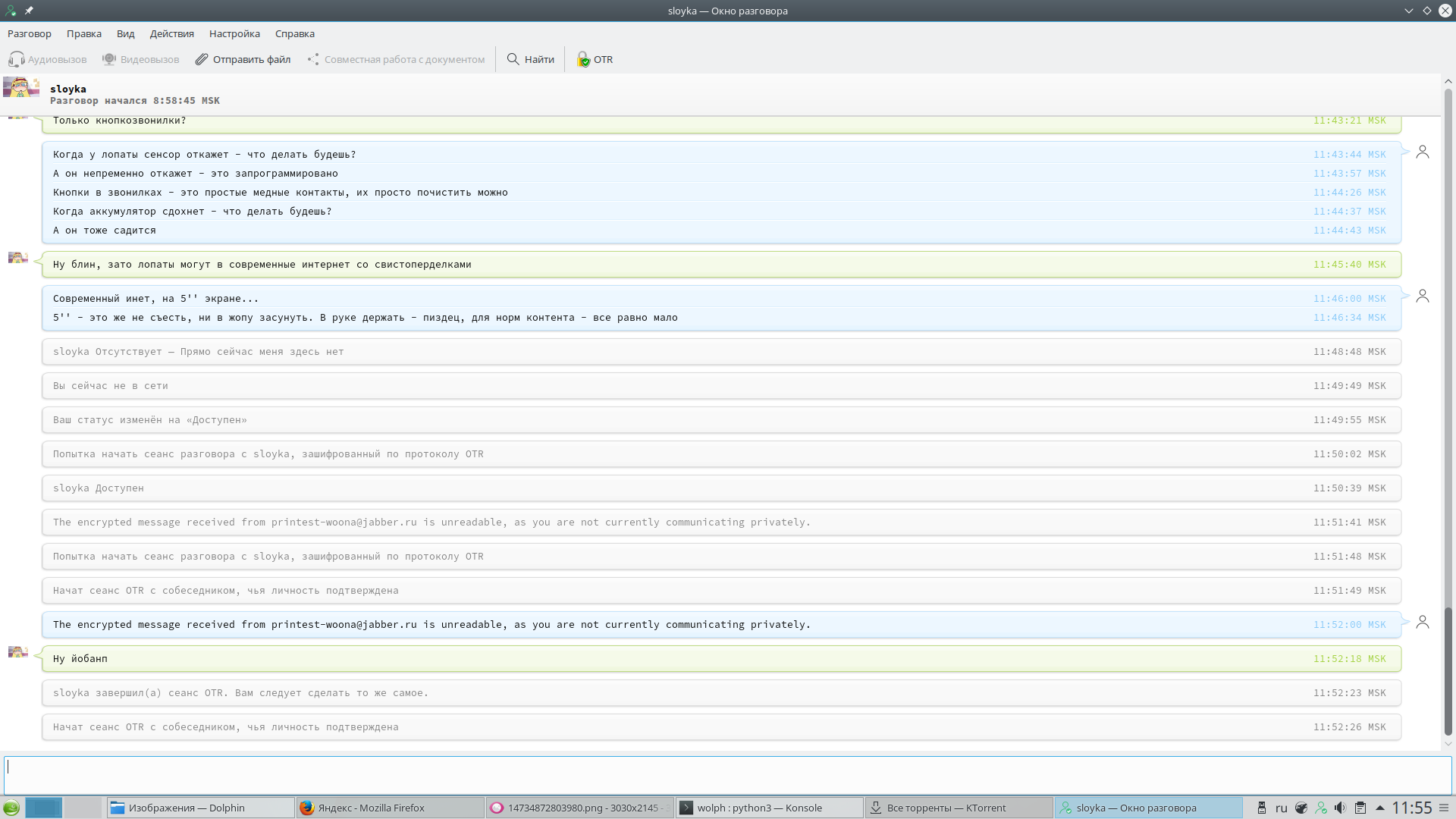Open the application launcher in the taskbar
This screenshot has height=819, width=1456.
[11, 808]
